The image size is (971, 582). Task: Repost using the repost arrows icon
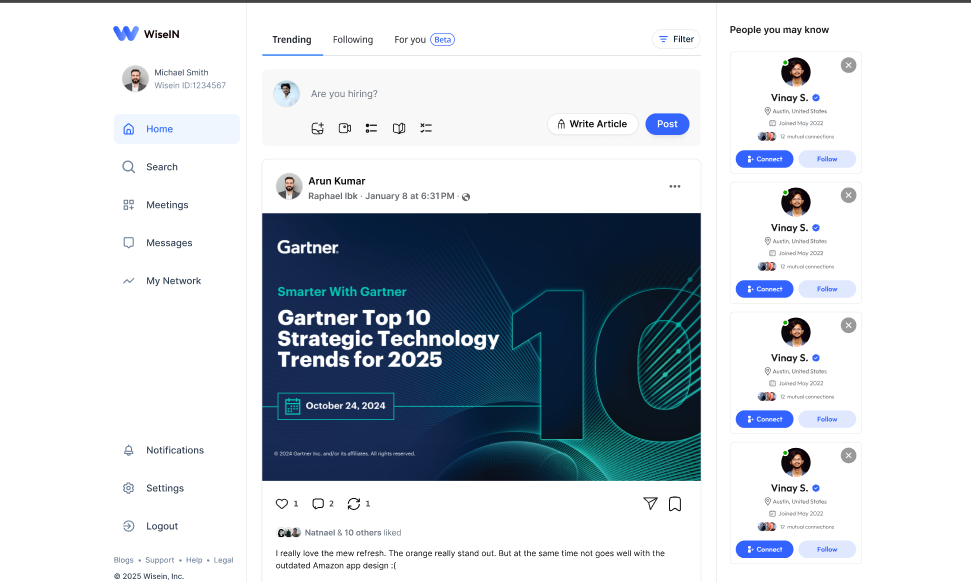(x=354, y=503)
